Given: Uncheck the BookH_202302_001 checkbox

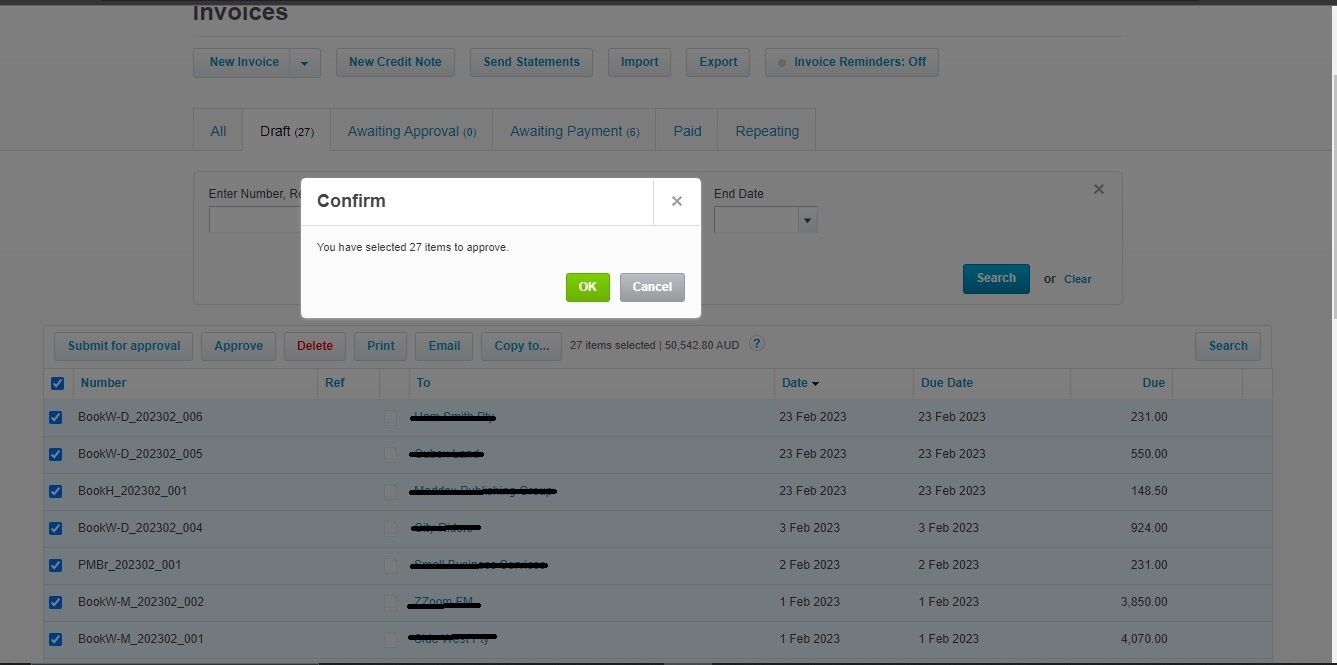Looking at the screenshot, I should point(56,492).
